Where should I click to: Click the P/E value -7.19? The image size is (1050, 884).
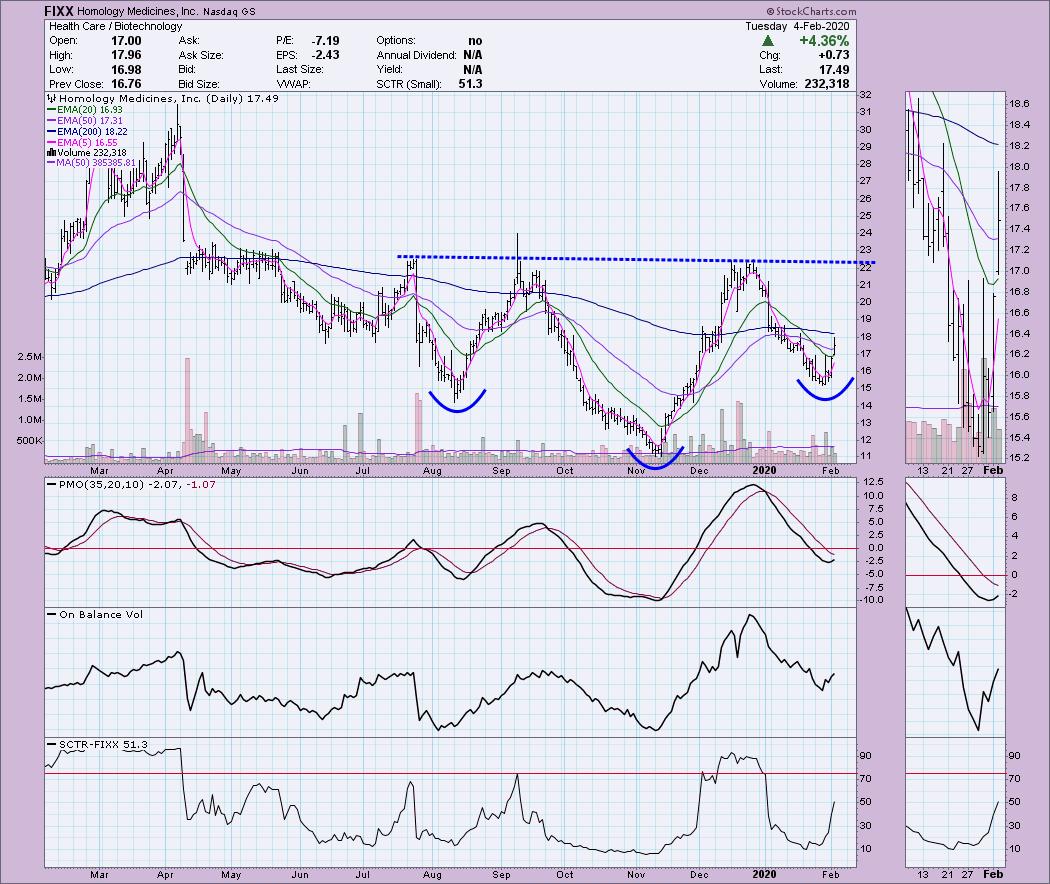[325, 41]
